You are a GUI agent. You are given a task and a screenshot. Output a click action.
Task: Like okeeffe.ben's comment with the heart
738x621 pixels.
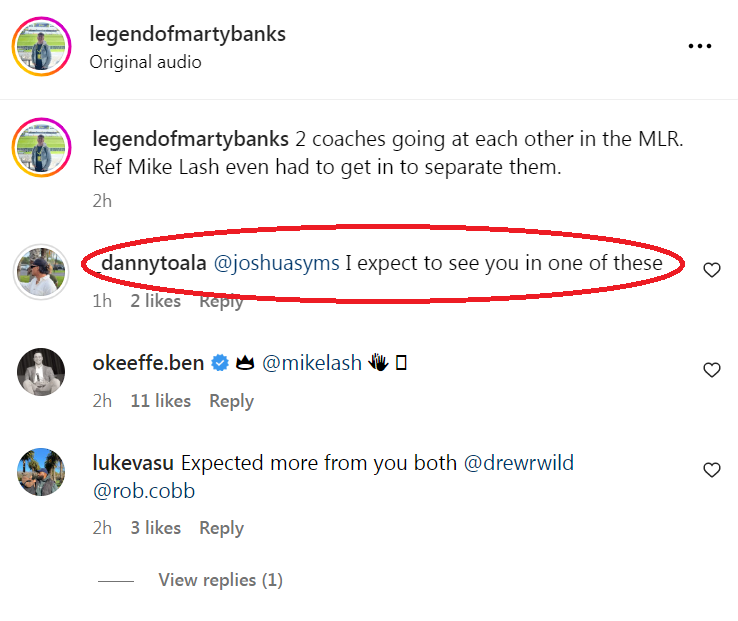pos(712,370)
